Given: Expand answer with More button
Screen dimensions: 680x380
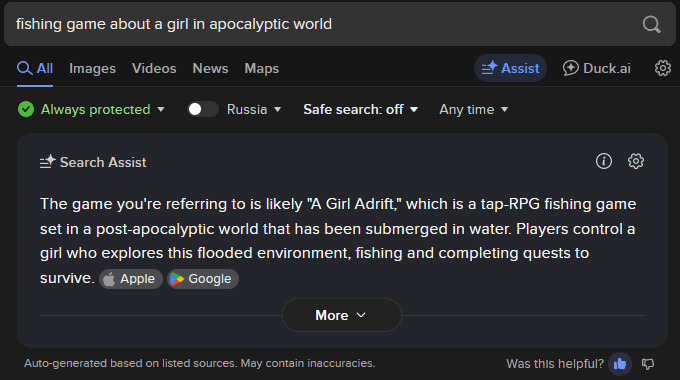Looking at the screenshot, I should click(342, 315).
